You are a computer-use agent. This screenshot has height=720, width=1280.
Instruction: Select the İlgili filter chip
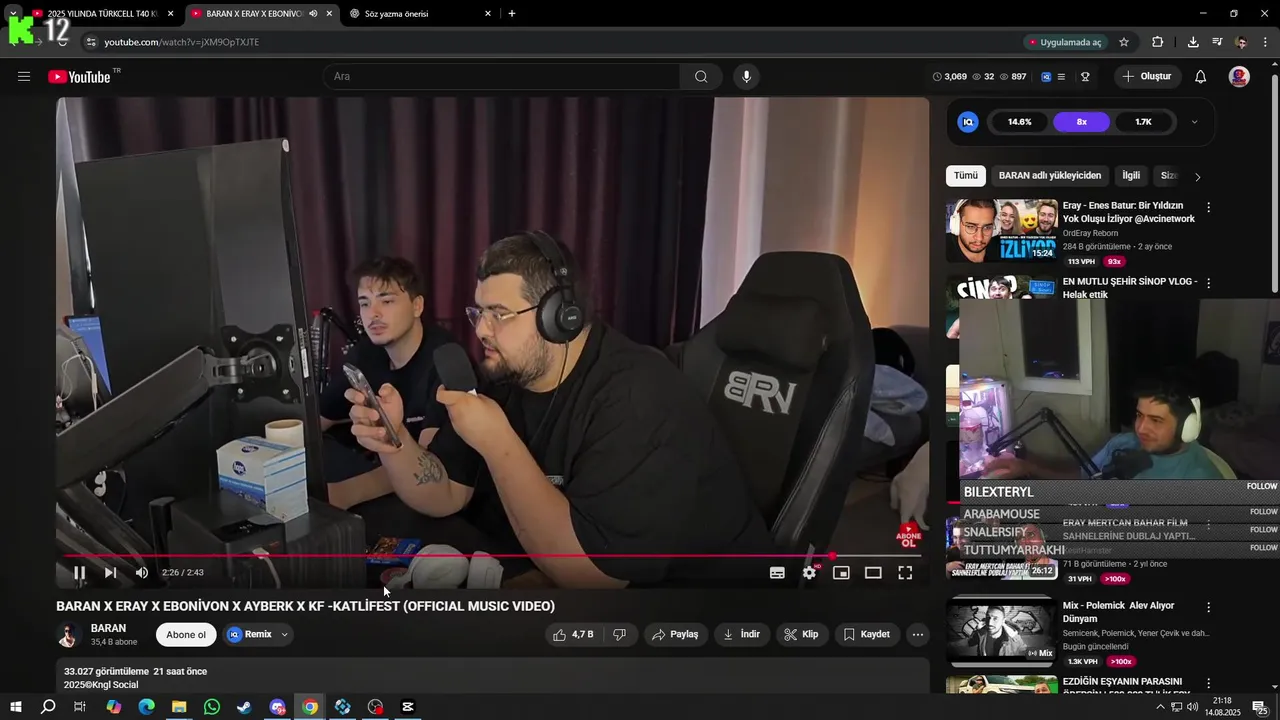1131,176
